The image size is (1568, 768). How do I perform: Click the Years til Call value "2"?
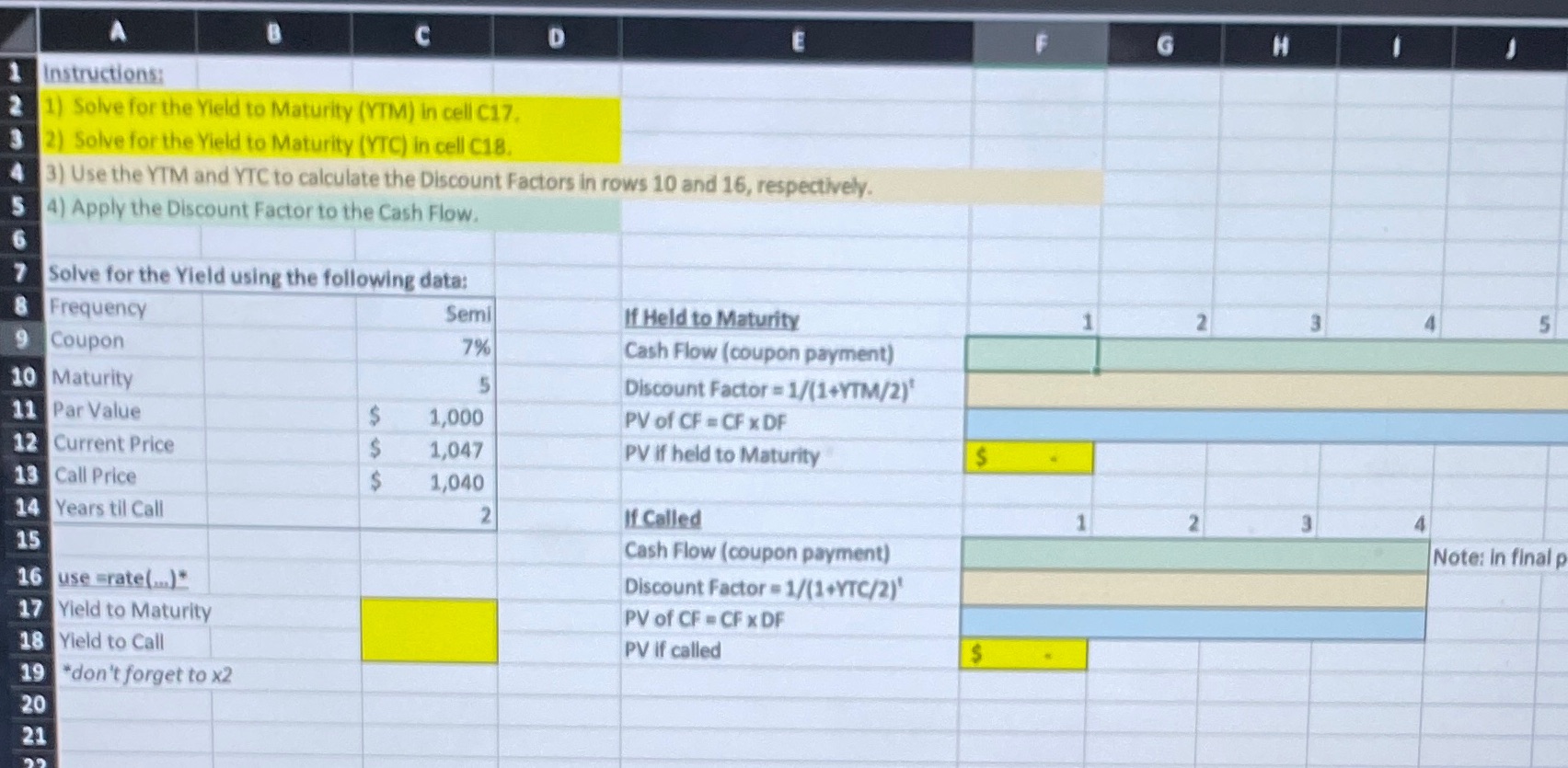click(486, 515)
